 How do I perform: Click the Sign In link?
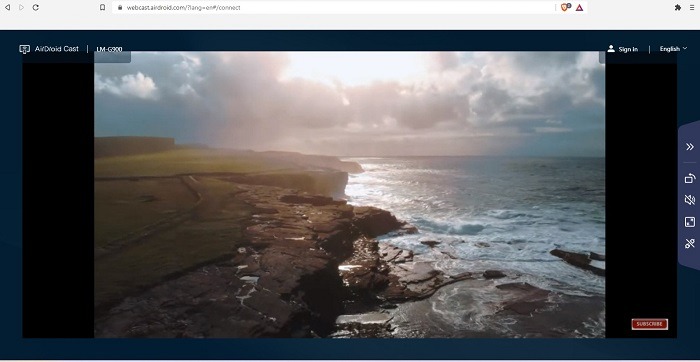click(x=628, y=49)
